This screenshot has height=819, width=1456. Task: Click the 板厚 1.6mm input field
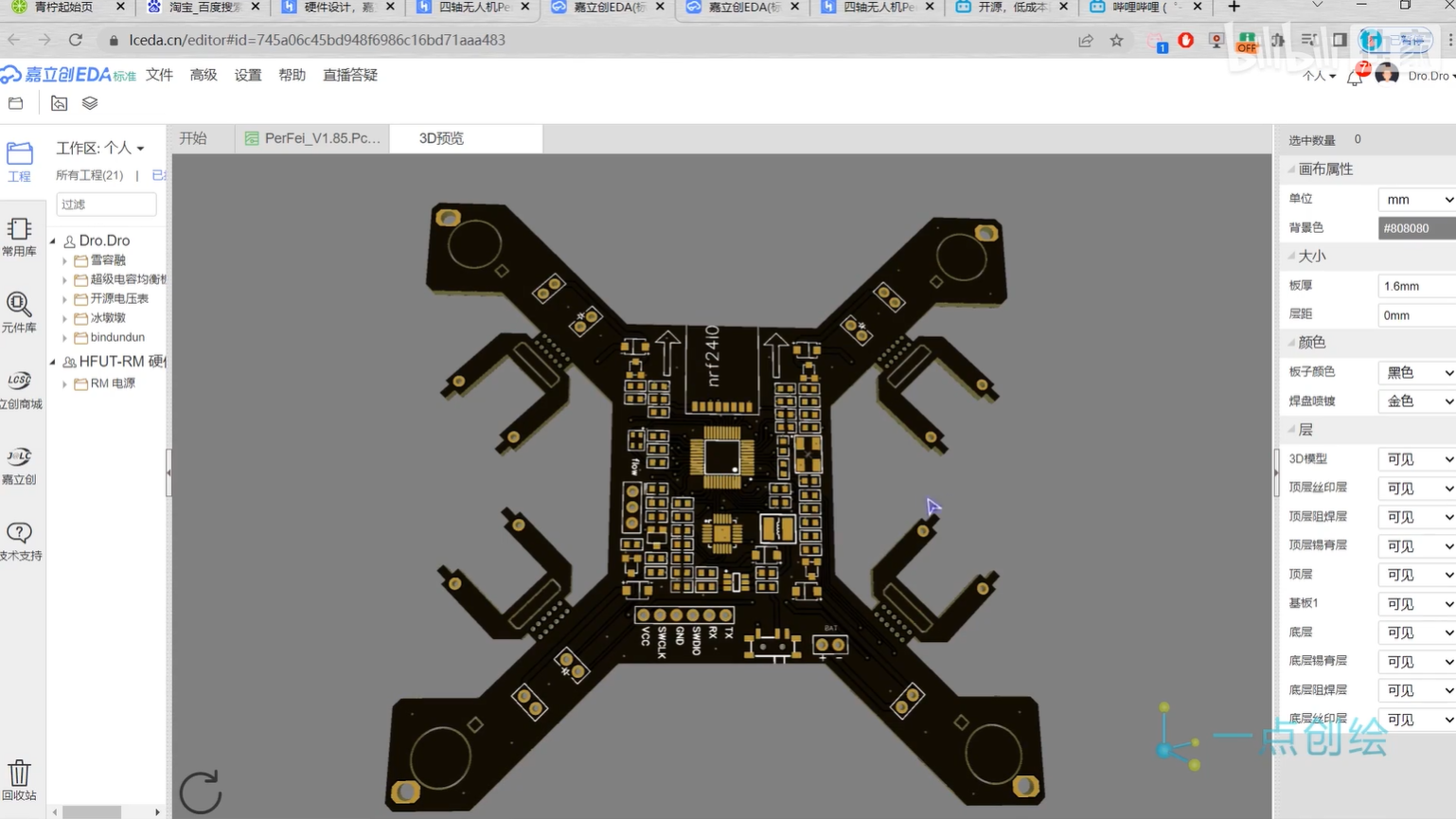[x=1416, y=286]
